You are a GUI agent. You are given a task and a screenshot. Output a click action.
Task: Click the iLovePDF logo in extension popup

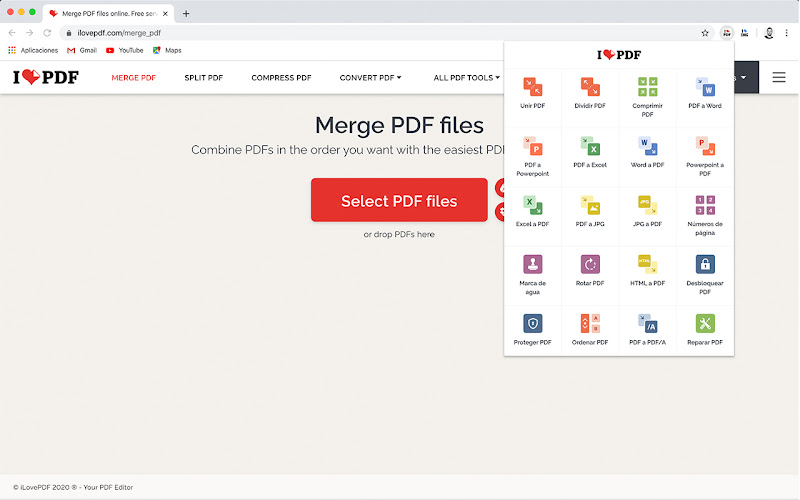click(x=619, y=55)
